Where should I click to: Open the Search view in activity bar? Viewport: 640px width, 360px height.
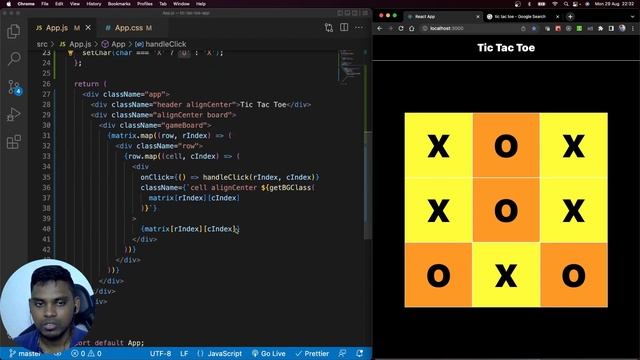pyautogui.click(x=14, y=59)
